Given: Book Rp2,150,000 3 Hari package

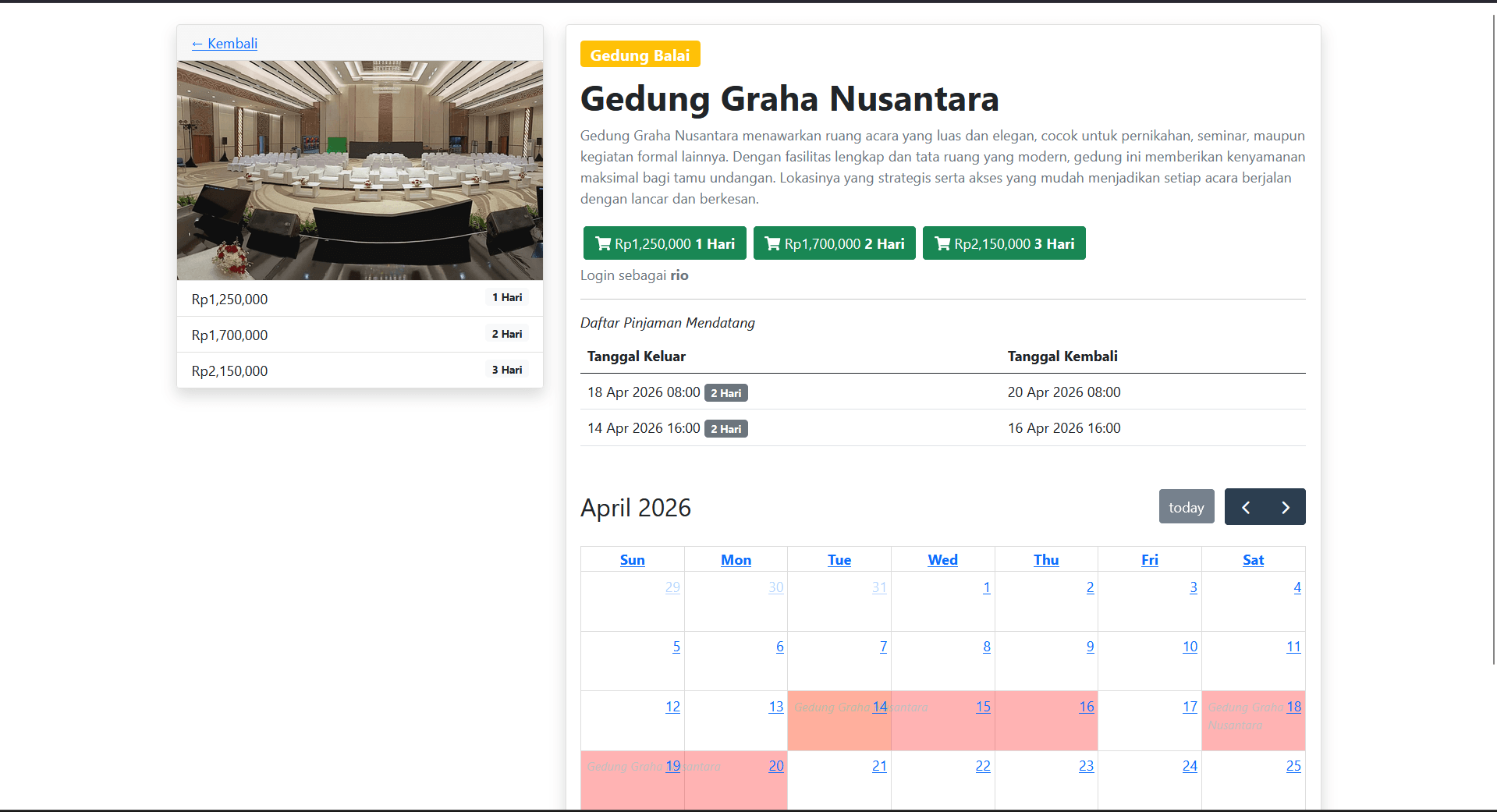Looking at the screenshot, I should tap(1004, 243).
